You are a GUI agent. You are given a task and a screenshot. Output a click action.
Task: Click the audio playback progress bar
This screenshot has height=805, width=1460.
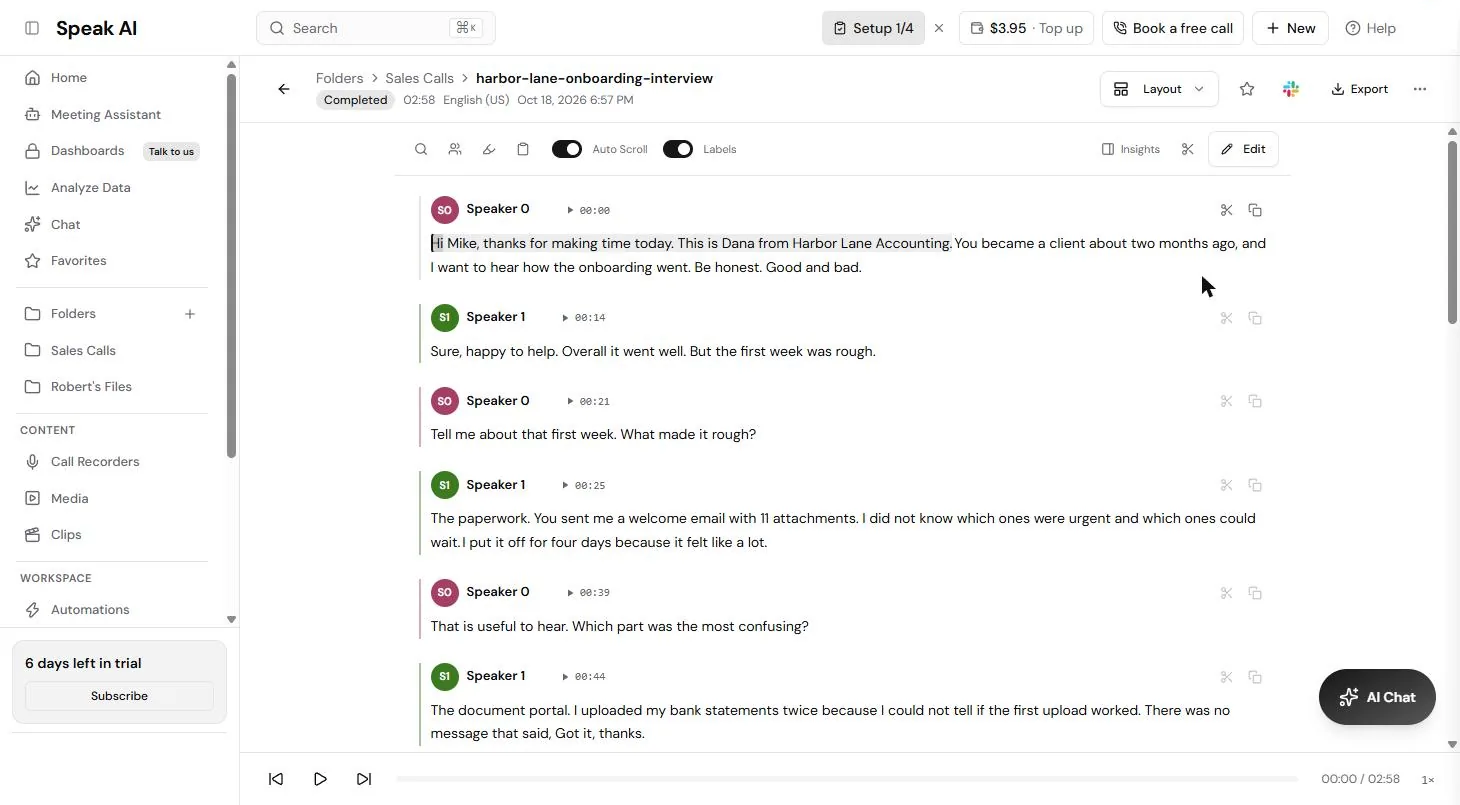(847, 779)
